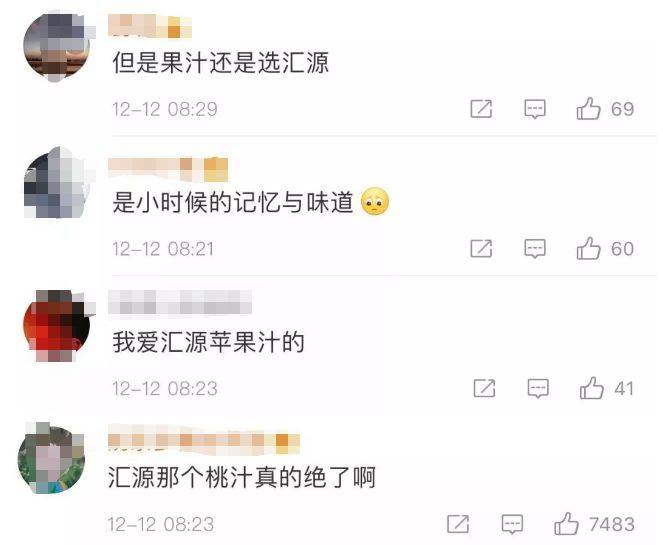Open comment bubble on the peach juice comment
Screen dimensions: 663x545
click(x=512, y=524)
